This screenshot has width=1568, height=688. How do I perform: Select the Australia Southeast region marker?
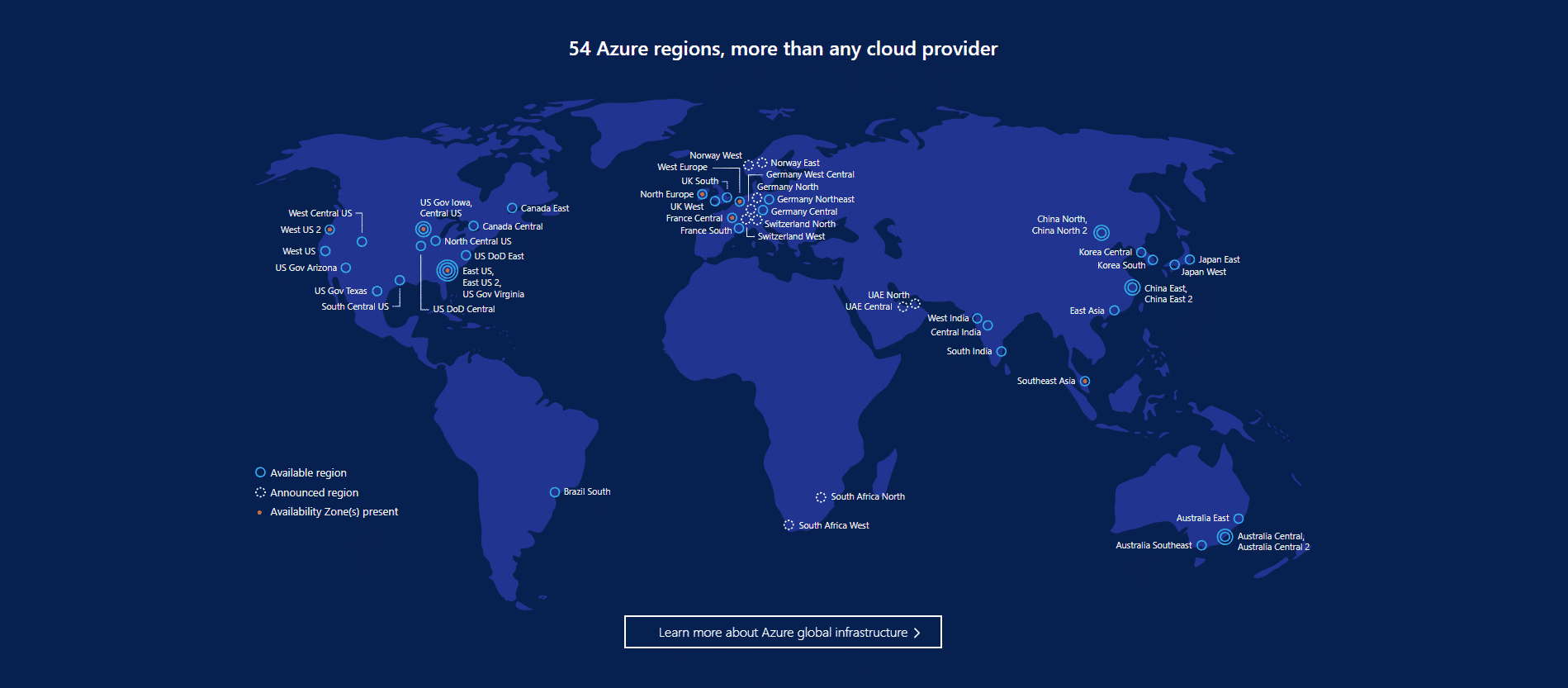pyautogui.click(x=1201, y=545)
